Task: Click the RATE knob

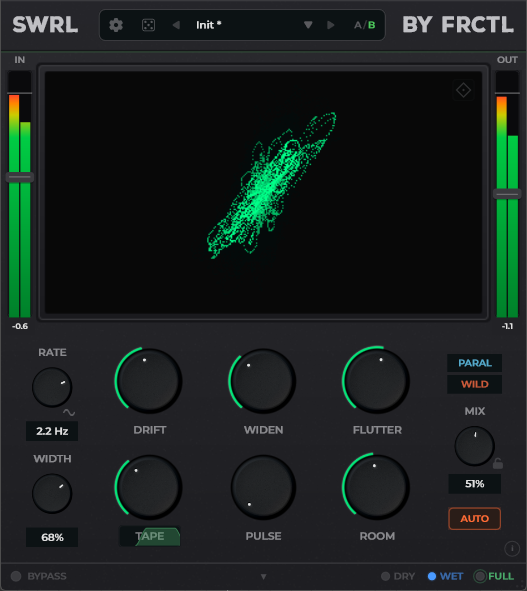Action: click(52, 387)
